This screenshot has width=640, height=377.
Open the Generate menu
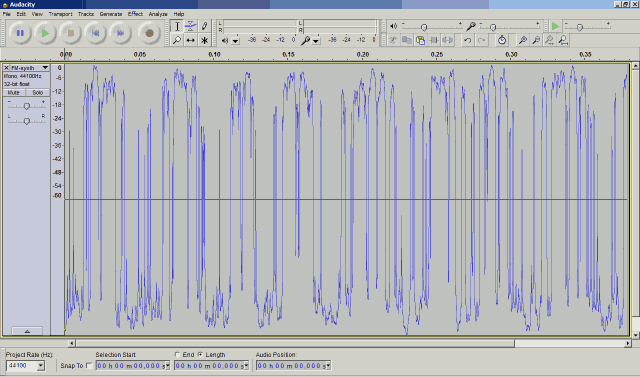tap(111, 14)
